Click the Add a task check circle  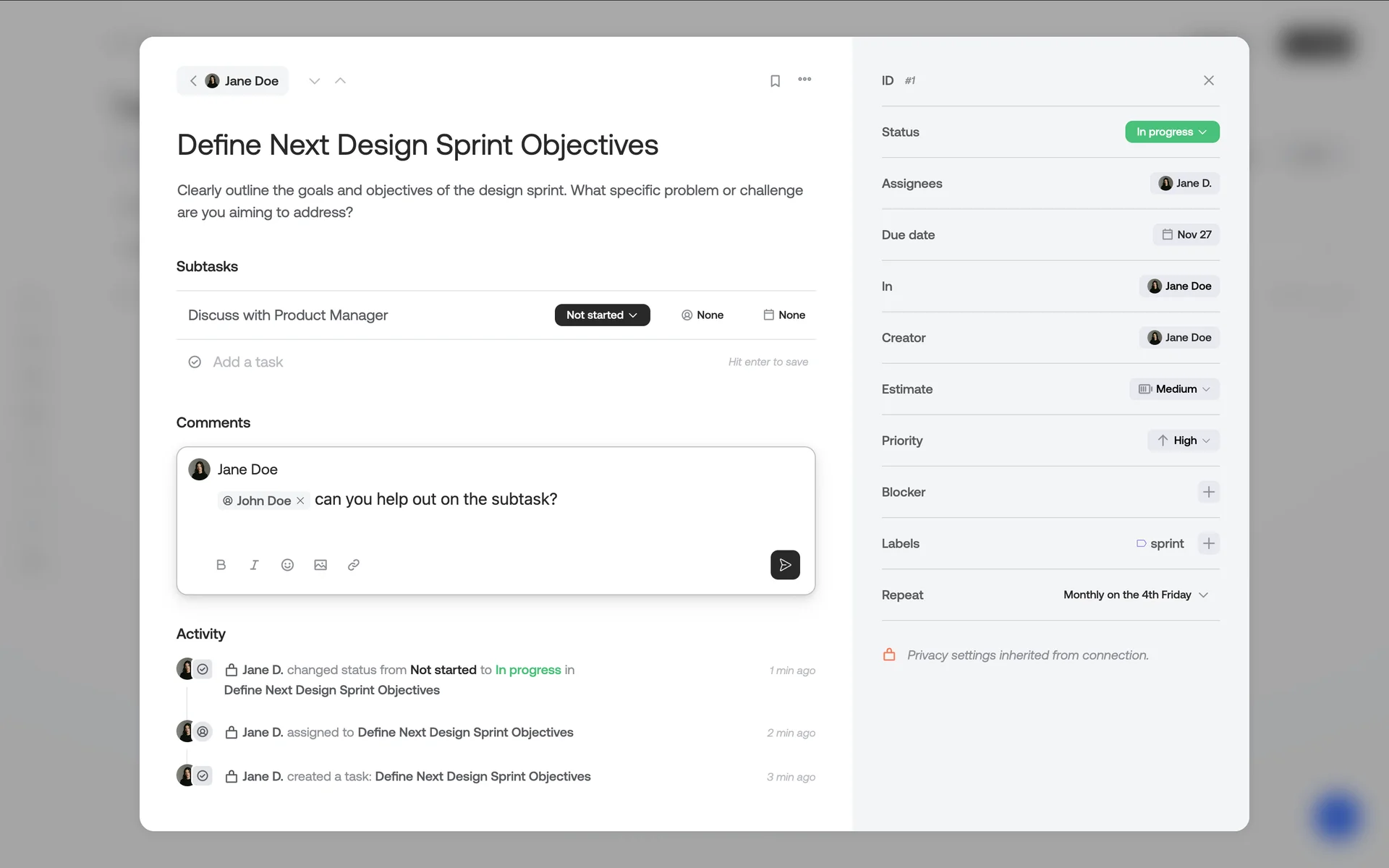(x=195, y=362)
